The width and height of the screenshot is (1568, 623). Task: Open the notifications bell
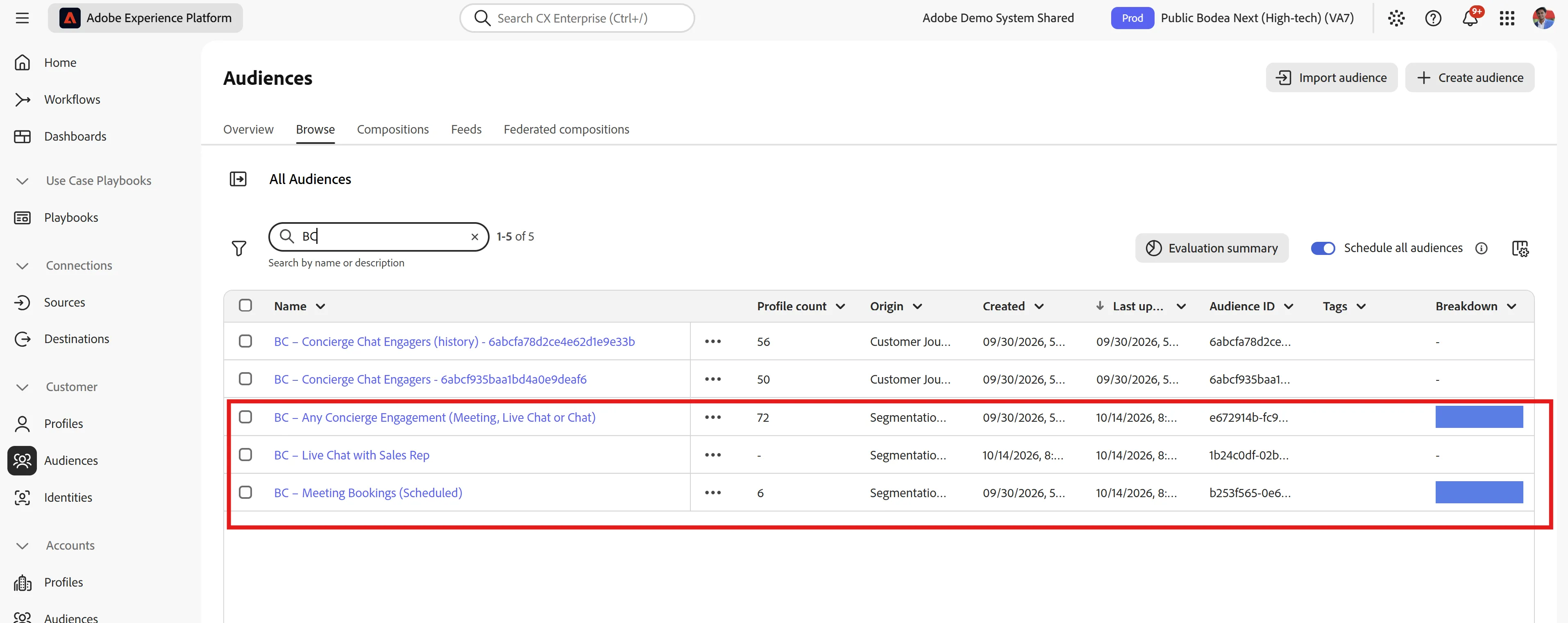coord(1470,18)
